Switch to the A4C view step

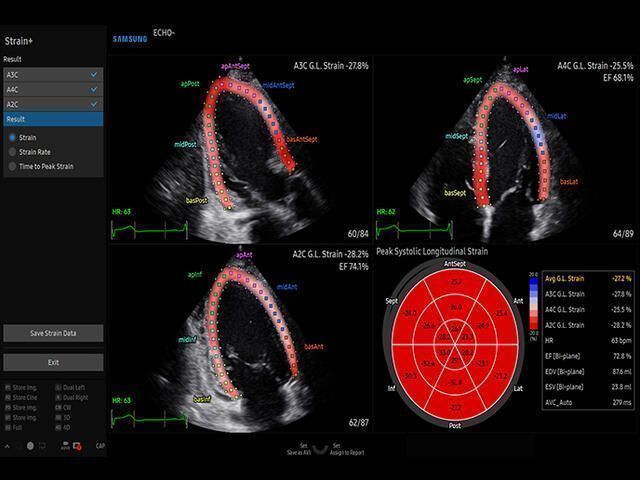pyautogui.click(x=52, y=89)
